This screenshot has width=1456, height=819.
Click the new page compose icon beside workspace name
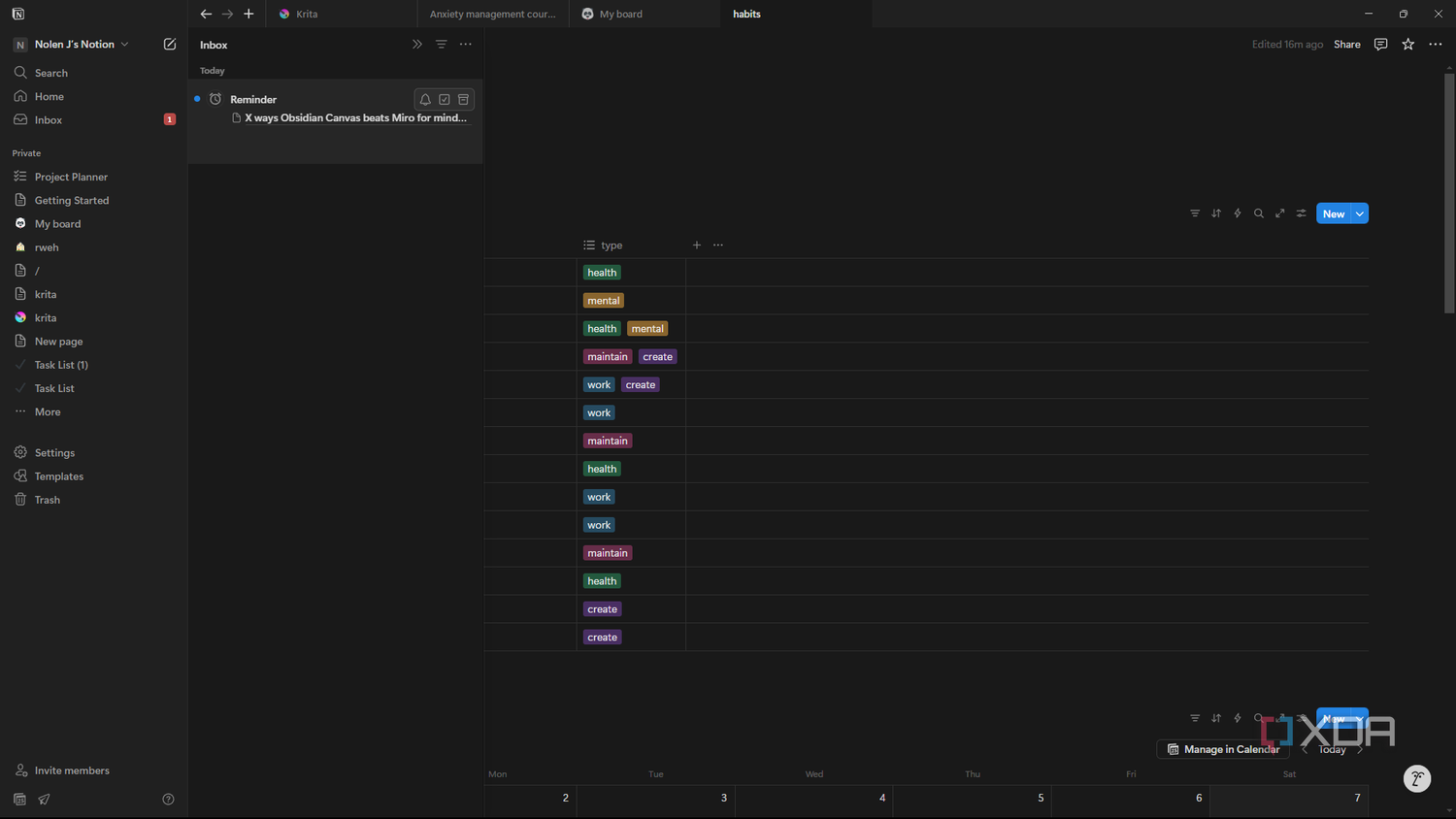click(170, 45)
